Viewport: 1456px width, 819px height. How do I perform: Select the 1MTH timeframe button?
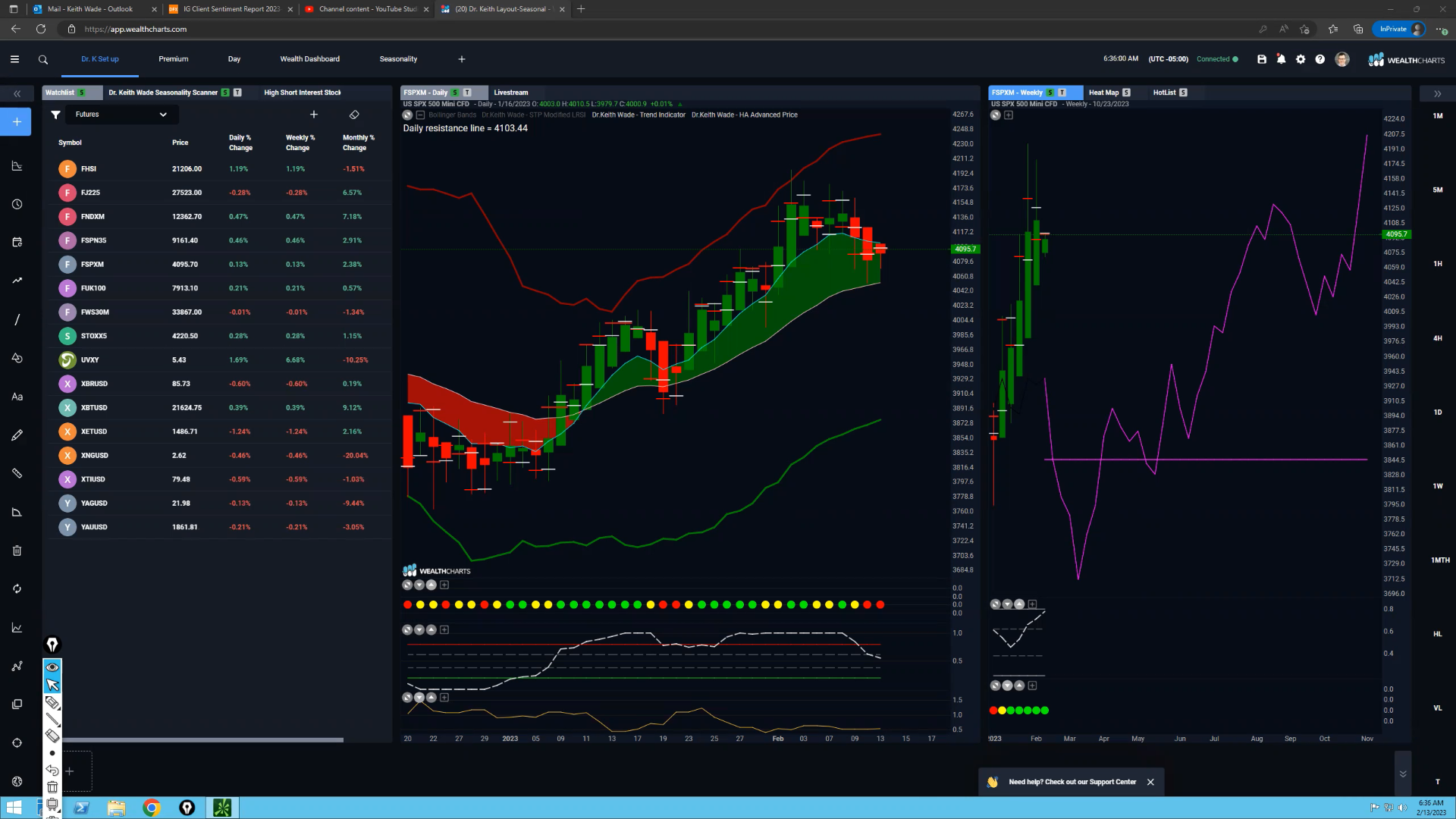(1440, 560)
